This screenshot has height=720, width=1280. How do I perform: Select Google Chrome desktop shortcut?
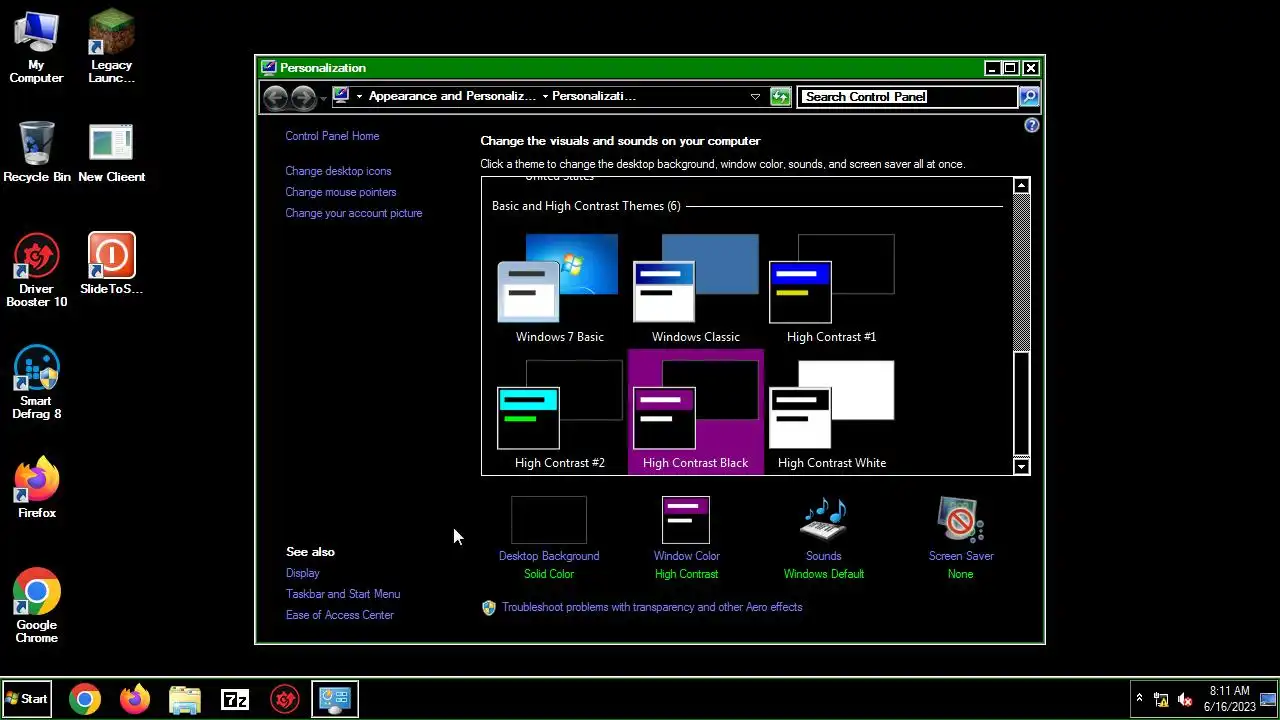[37, 607]
